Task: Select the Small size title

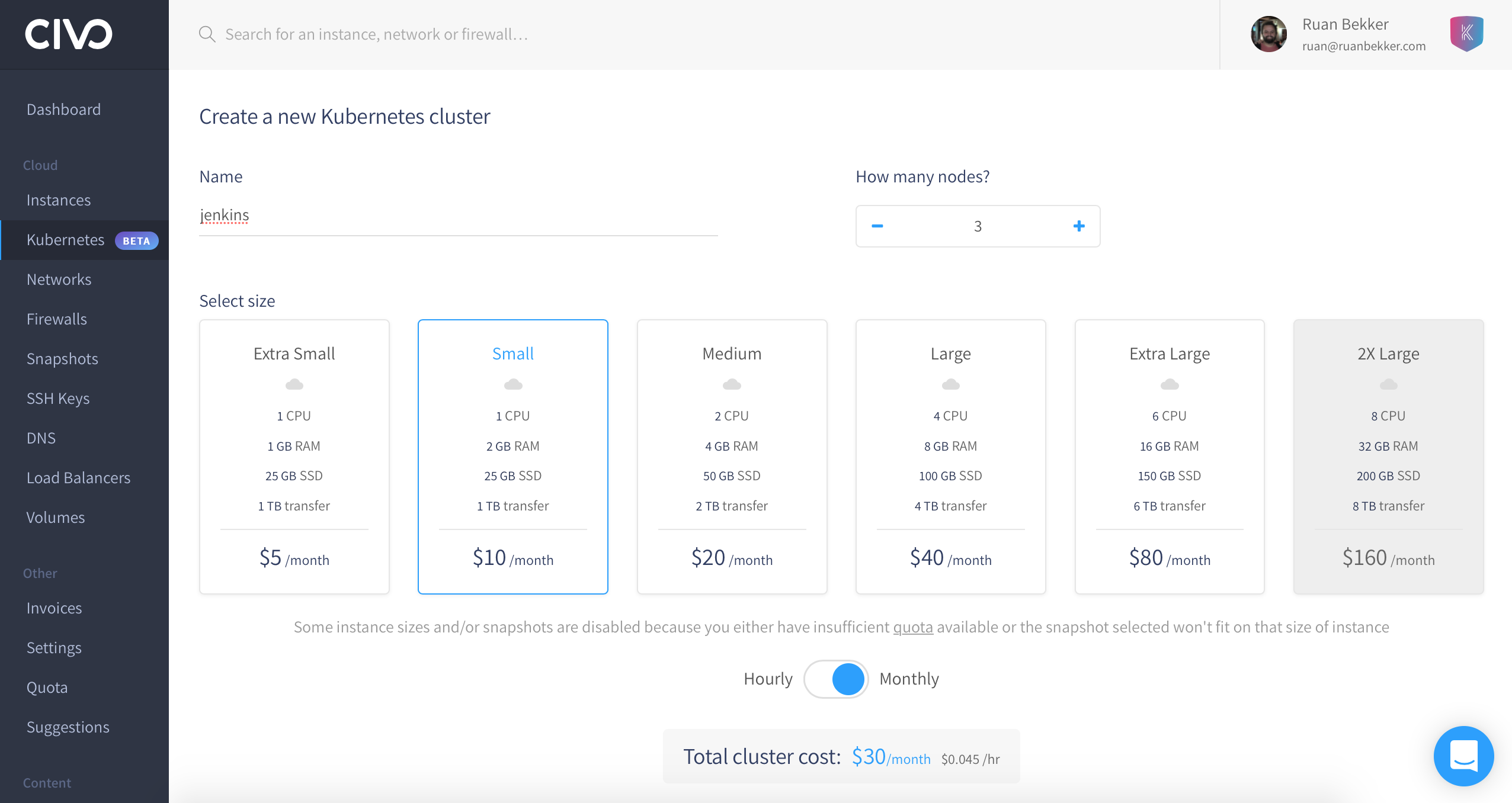Action: pos(513,354)
